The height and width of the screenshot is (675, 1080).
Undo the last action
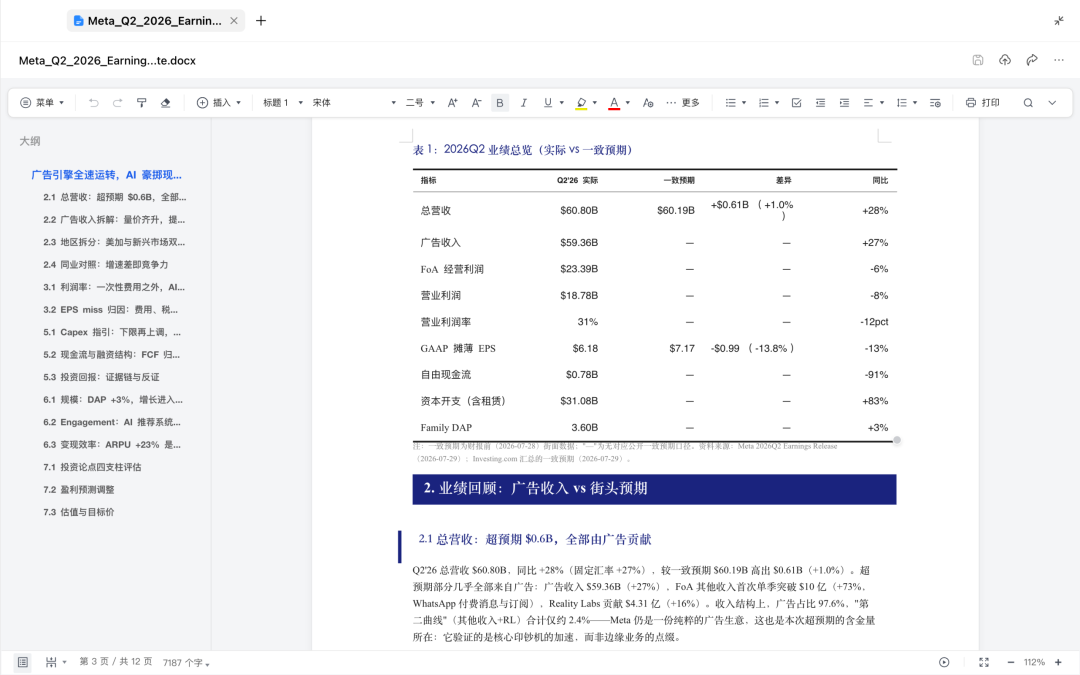(93, 103)
